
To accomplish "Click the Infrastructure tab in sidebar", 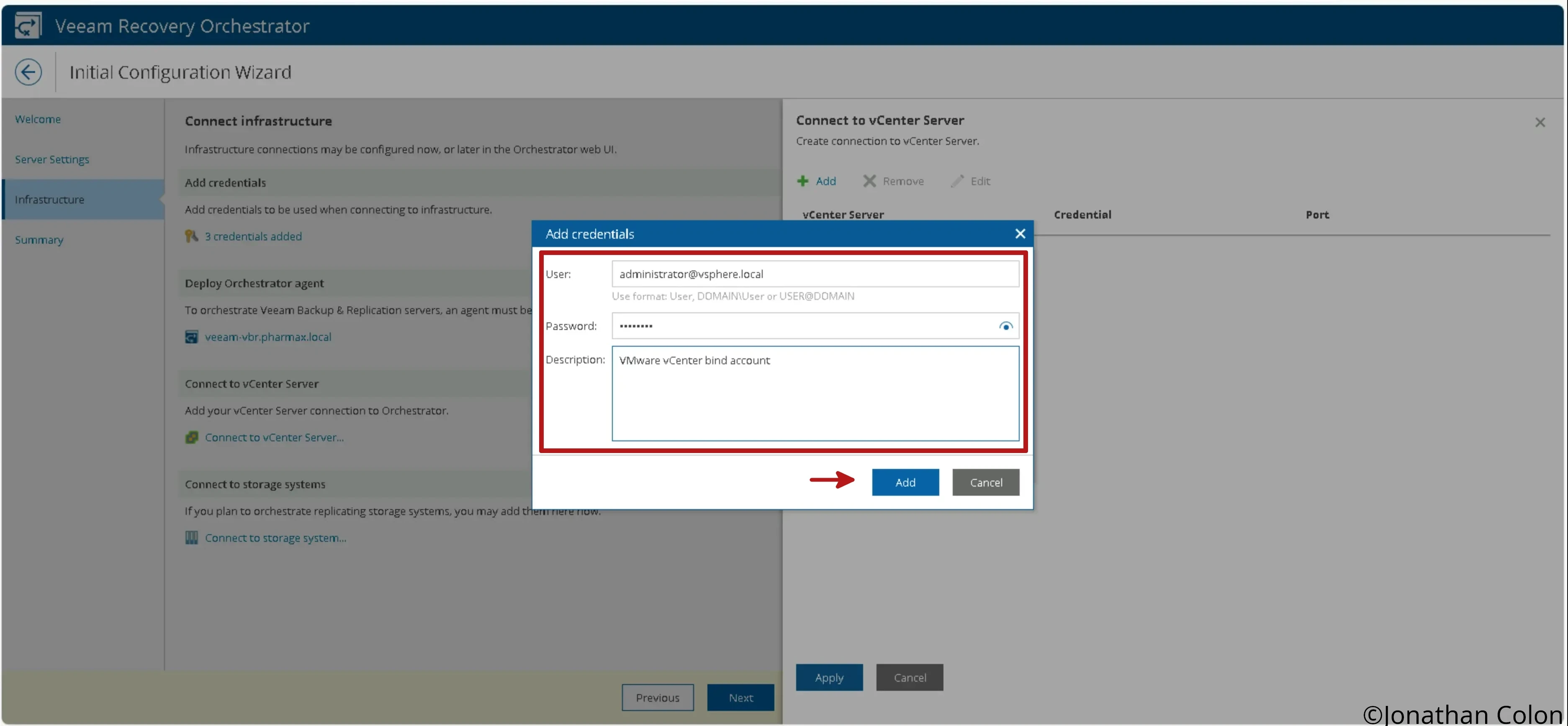I will [x=49, y=198].
